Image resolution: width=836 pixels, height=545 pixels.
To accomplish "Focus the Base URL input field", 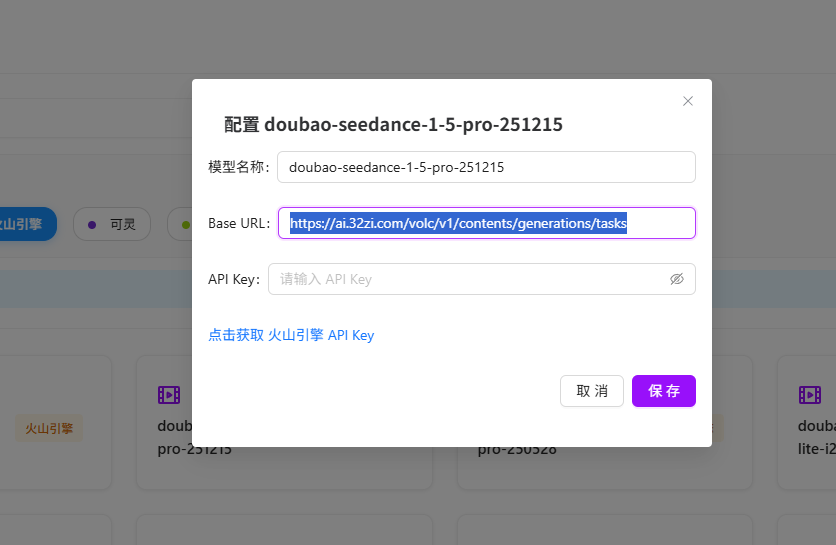I will [487, 223].
